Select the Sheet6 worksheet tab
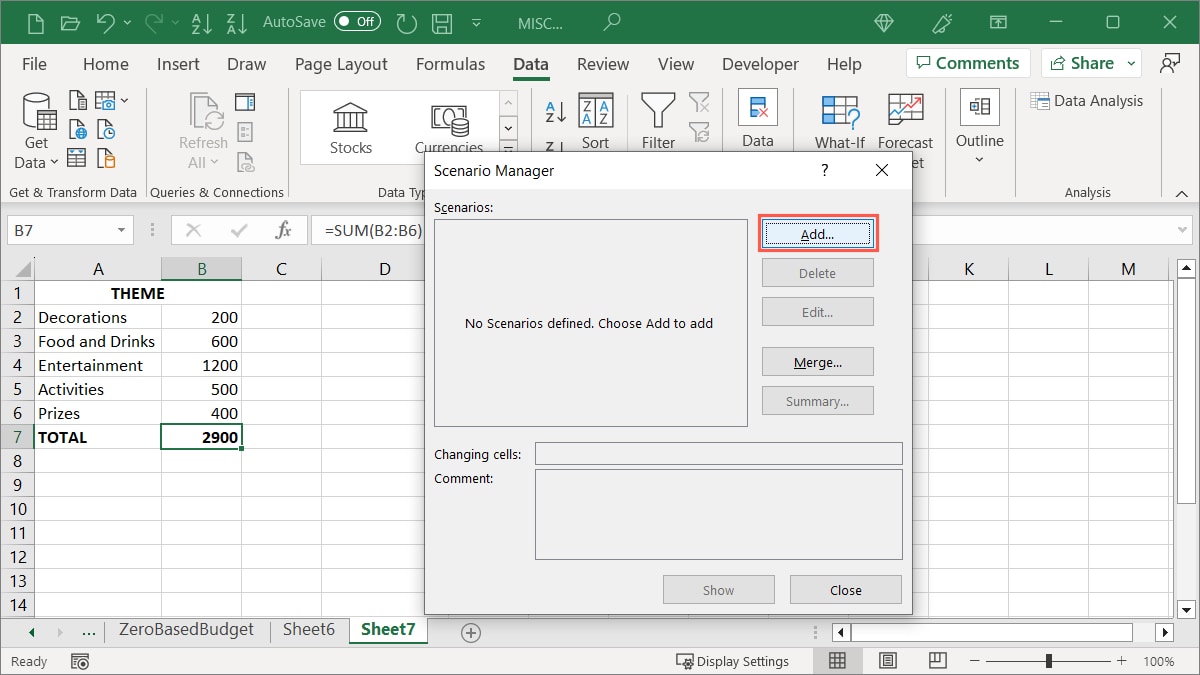The width and height of the screenshot is (1200, 675). pyautogui.click(x=308, y=630)
